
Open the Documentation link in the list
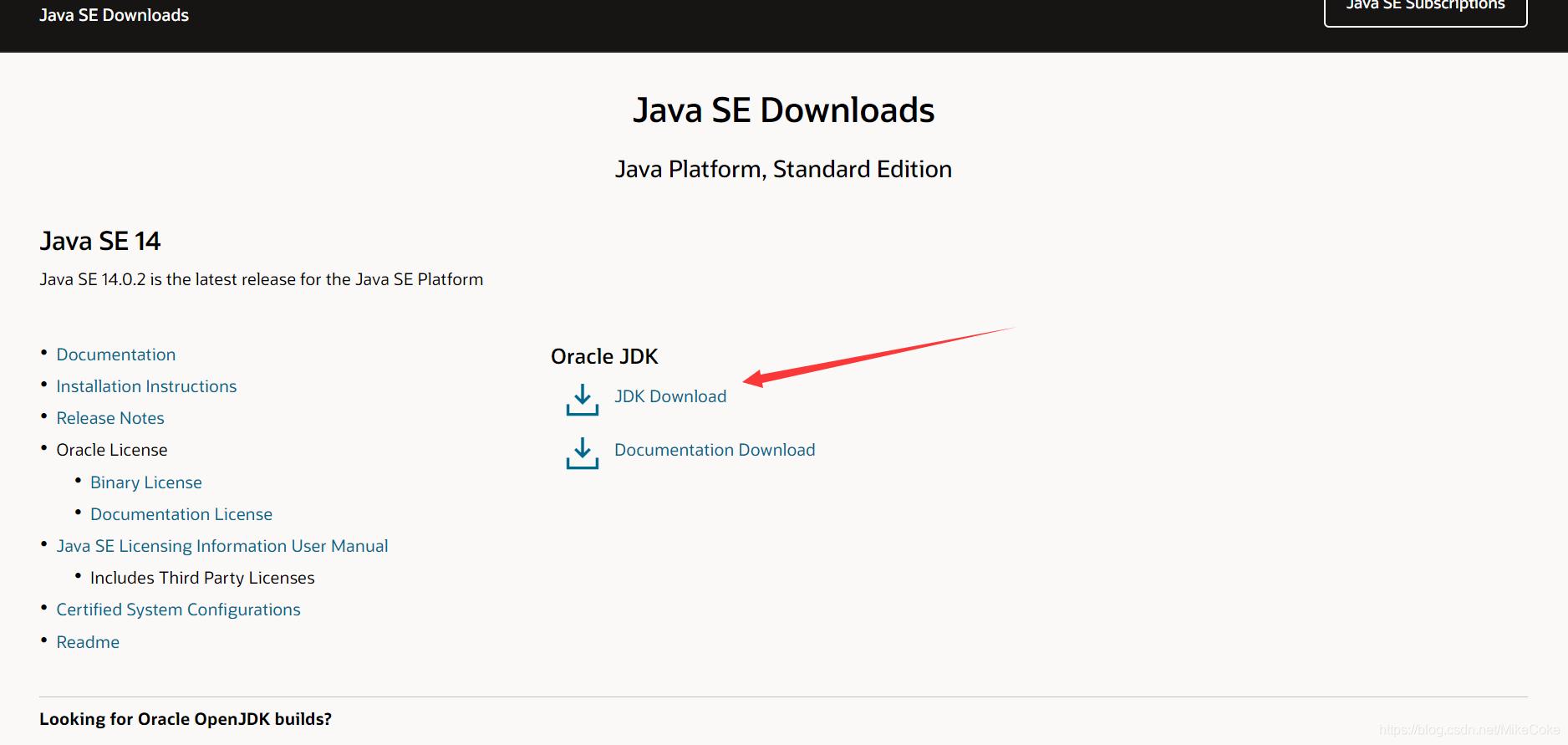pyautogui.click(x=116, y=355)
